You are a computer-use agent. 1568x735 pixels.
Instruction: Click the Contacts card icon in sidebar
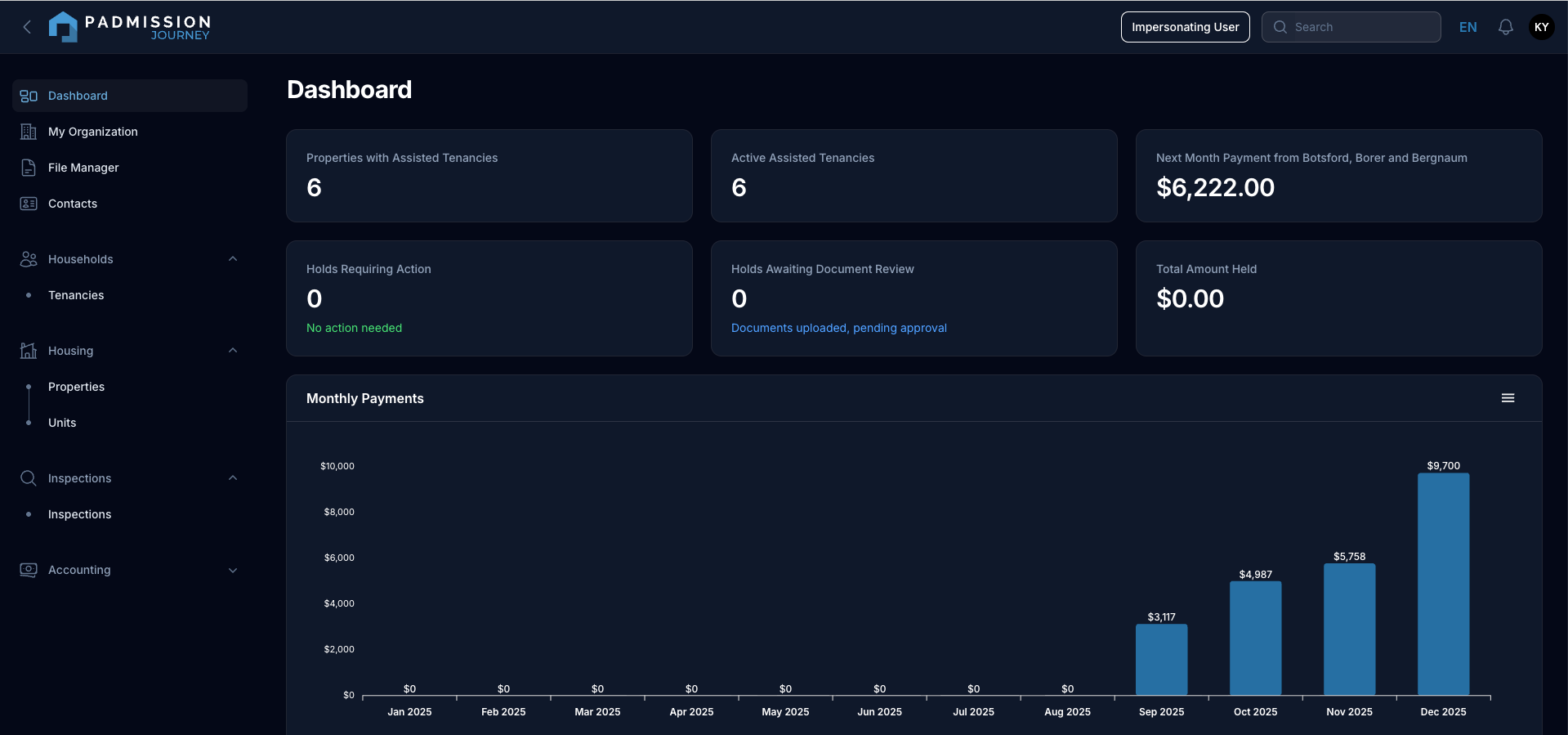click(29, 204)
